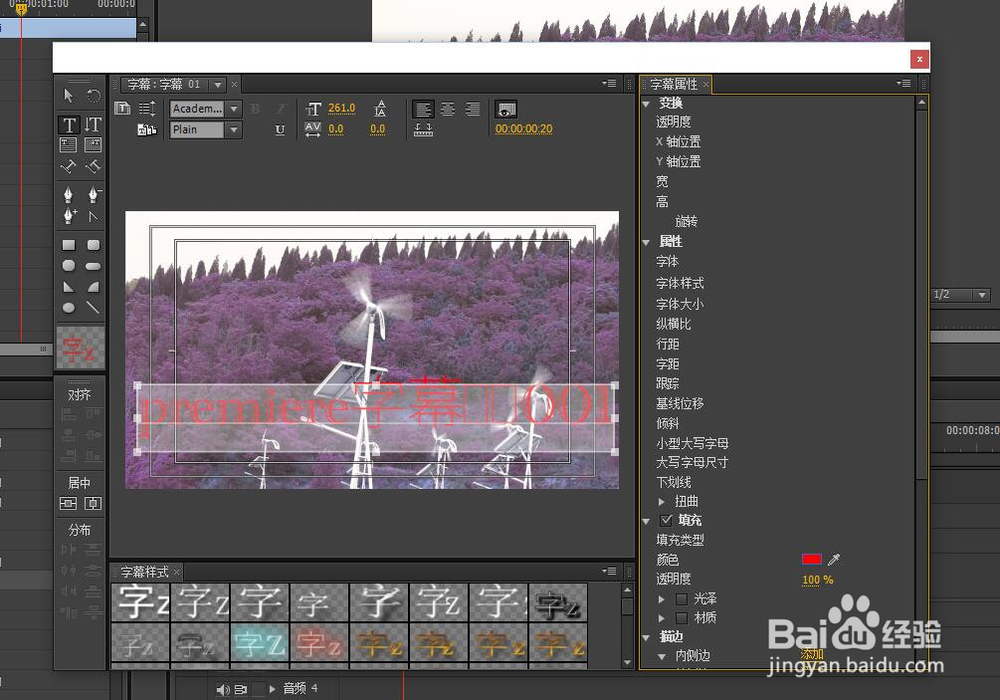Select the 字幕样式 panel tab

(145, 572)
